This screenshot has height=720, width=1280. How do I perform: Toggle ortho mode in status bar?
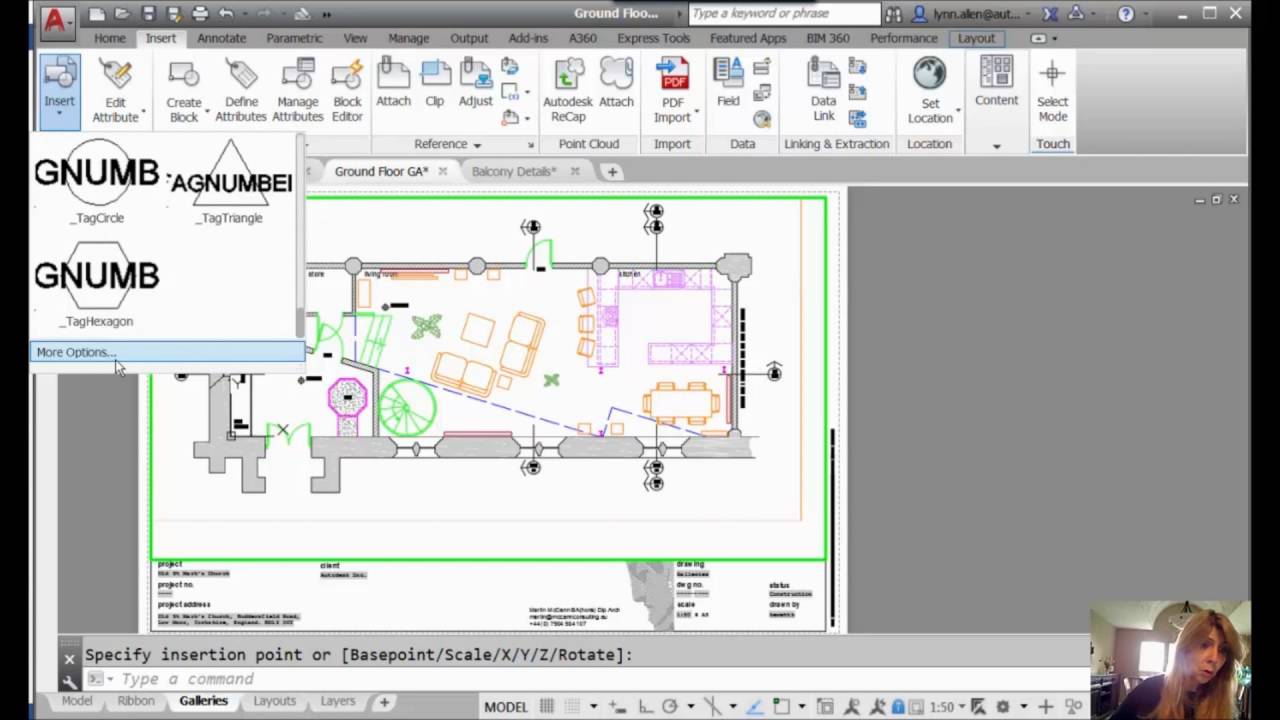point(646,706)
